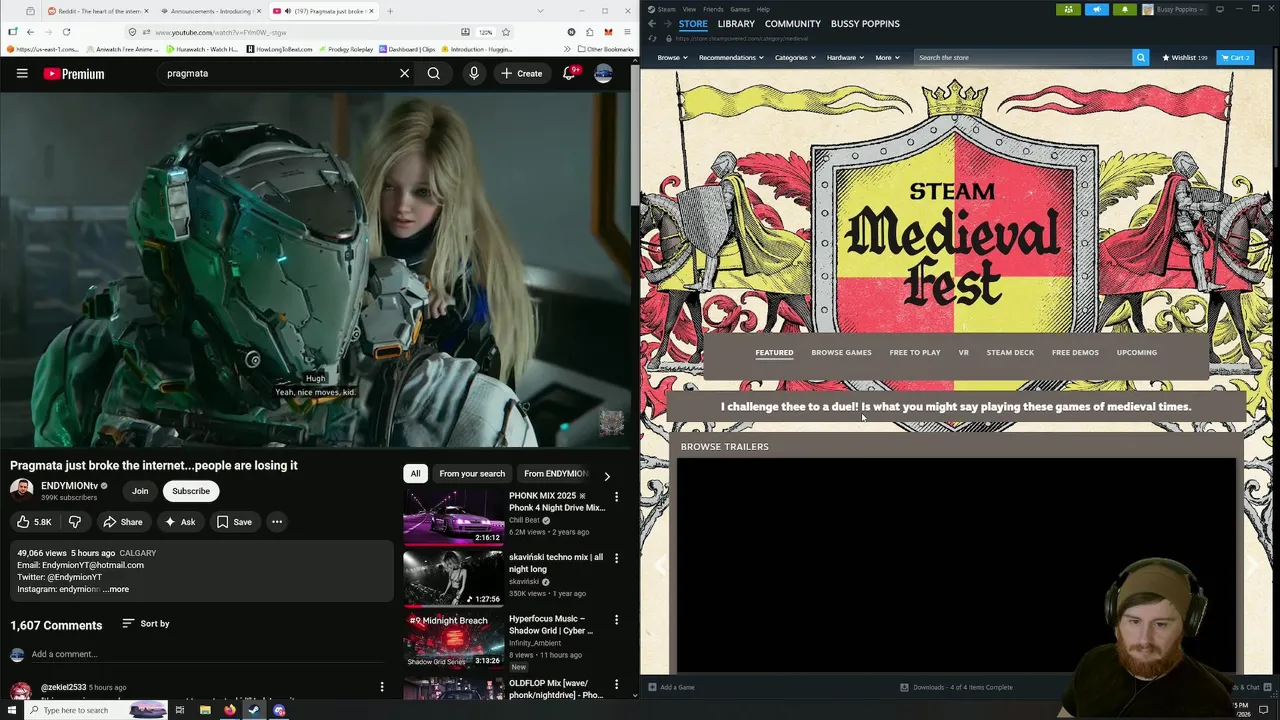Start YouTube voice search microphone
The height and width of the screenshot is (720, 1280).
[474, 73]
